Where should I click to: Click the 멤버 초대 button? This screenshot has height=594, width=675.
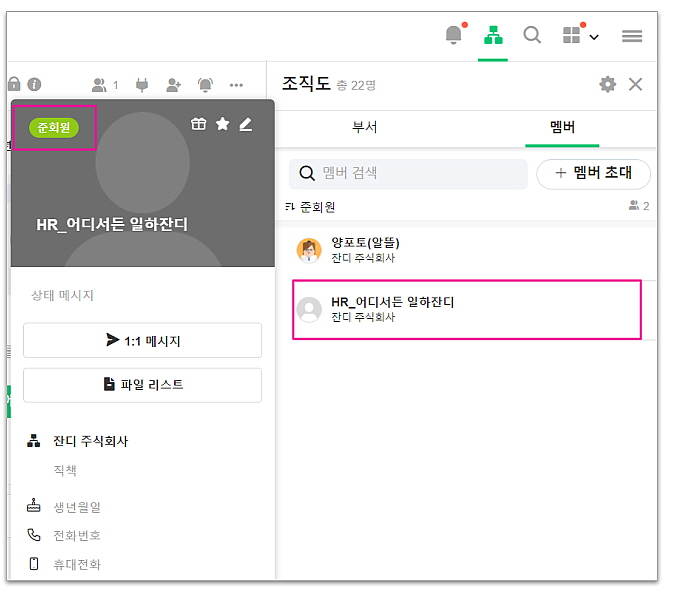(593, 173)
